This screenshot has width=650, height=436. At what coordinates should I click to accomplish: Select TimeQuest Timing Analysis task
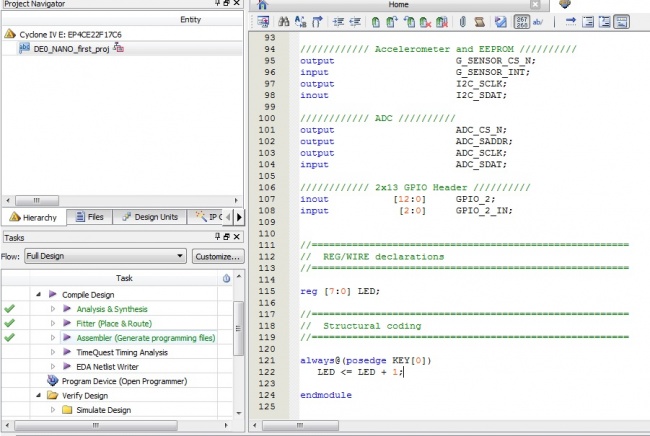pyautogui.click(x=122, y=353)
